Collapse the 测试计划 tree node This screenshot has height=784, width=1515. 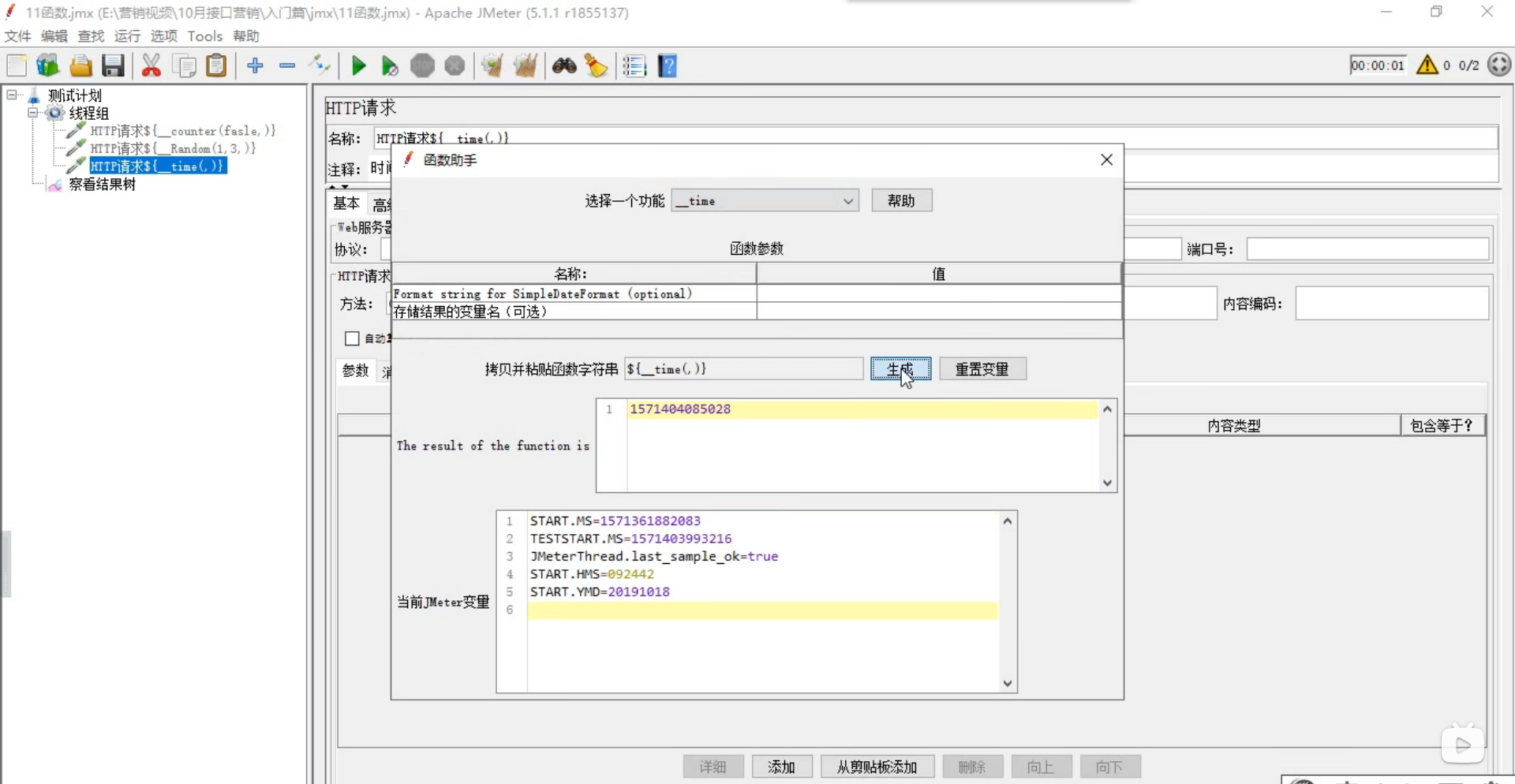click(12, 95)
